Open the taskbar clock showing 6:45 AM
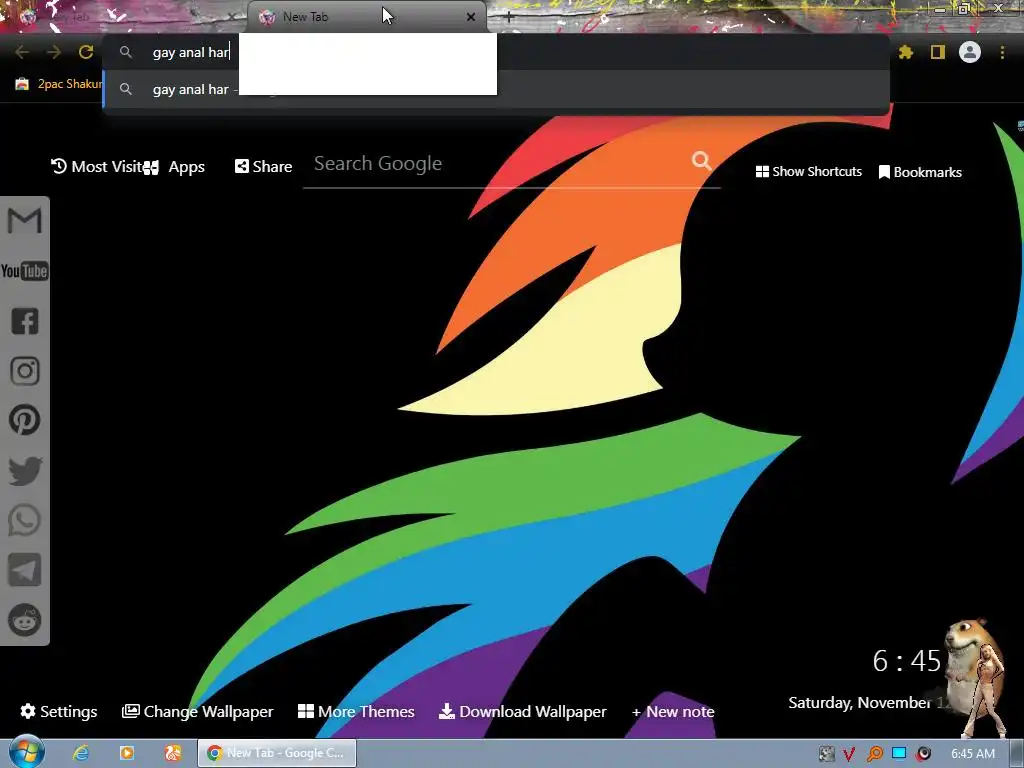 (973, 754)
